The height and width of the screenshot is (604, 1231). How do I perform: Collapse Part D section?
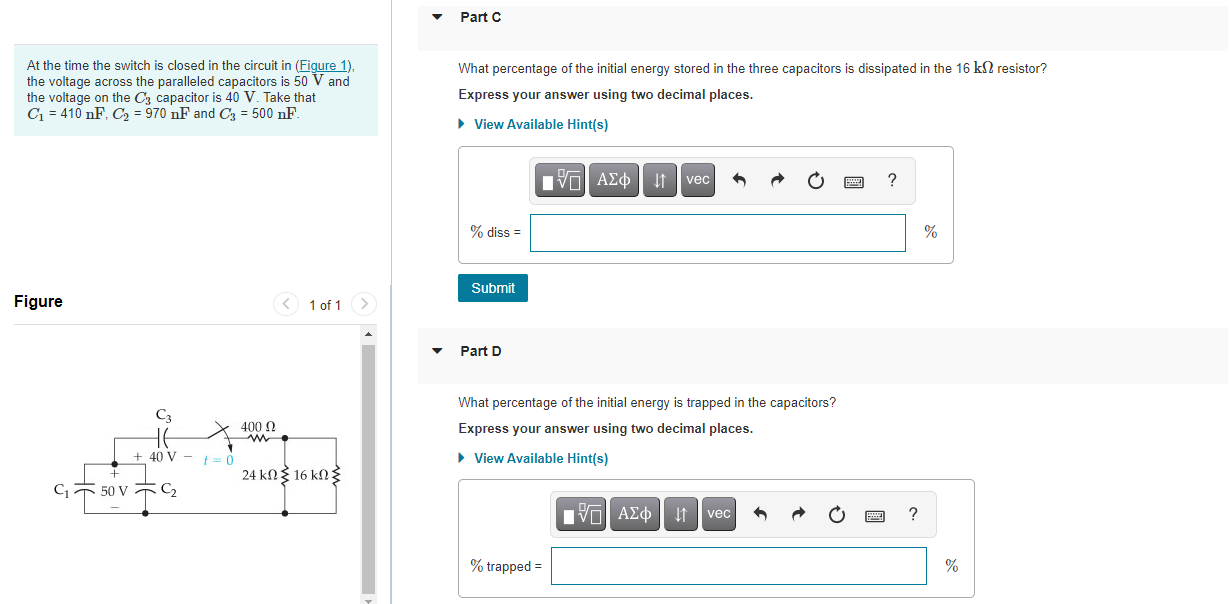point(437,351)
